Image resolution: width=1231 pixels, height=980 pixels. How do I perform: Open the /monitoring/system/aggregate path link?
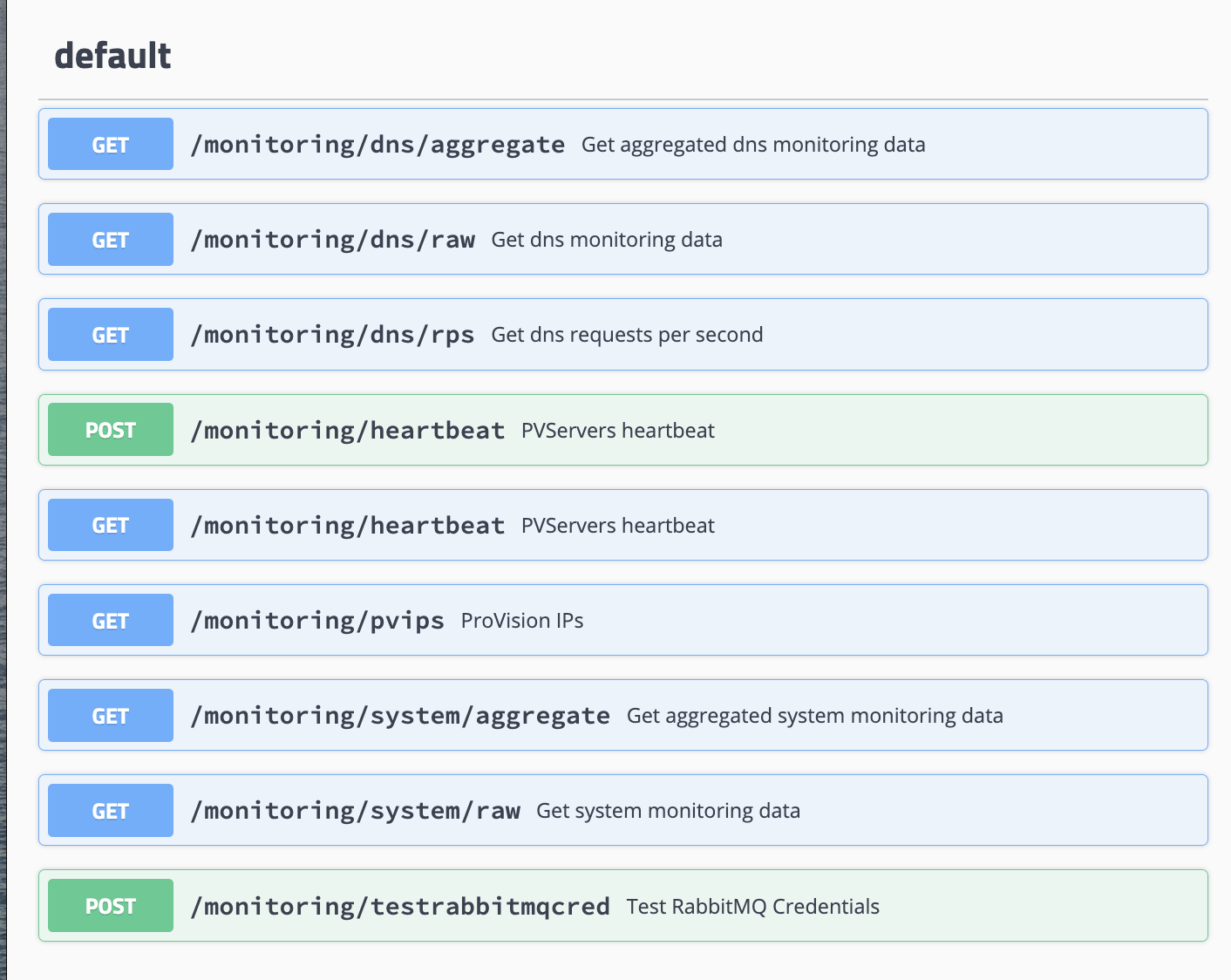(x=400, y=716)
